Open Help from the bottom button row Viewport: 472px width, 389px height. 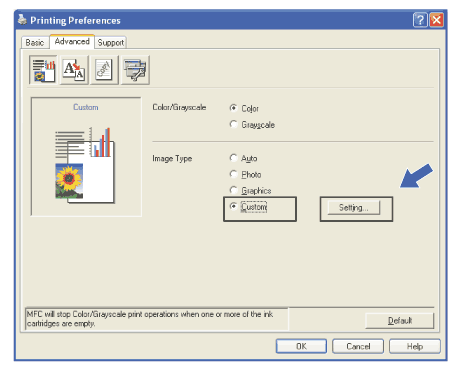pos(415,346)
